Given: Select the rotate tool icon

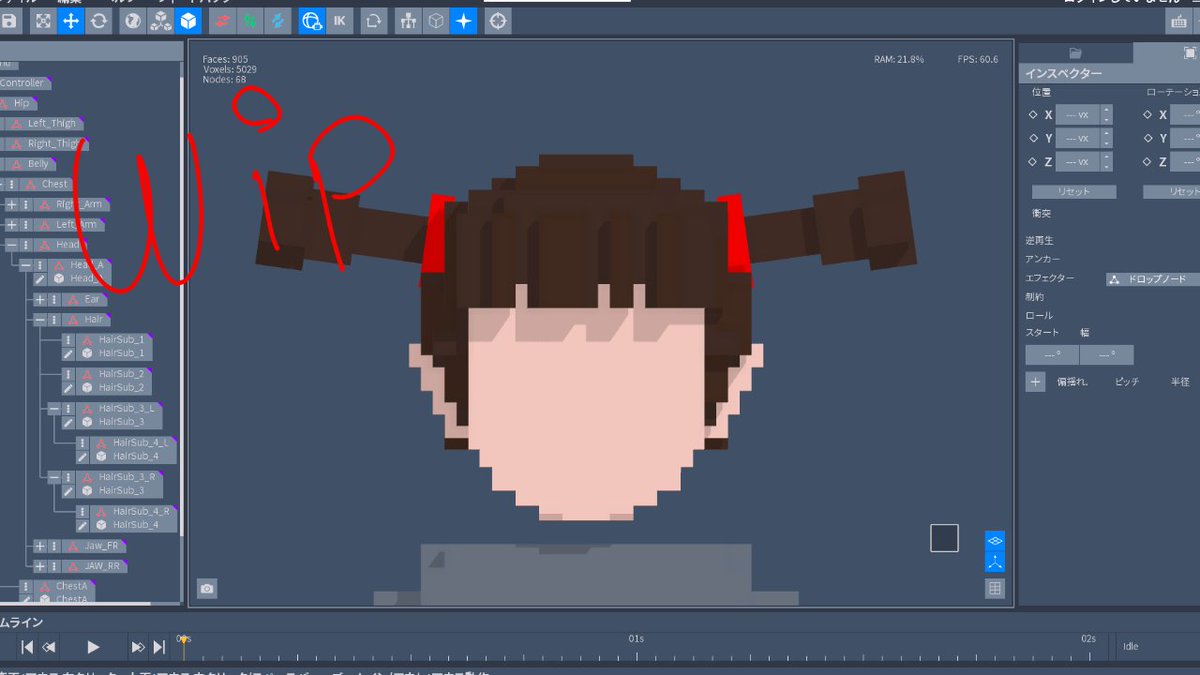Looking at the screenshot, I should pyautogui.click(x=98, y=20).
